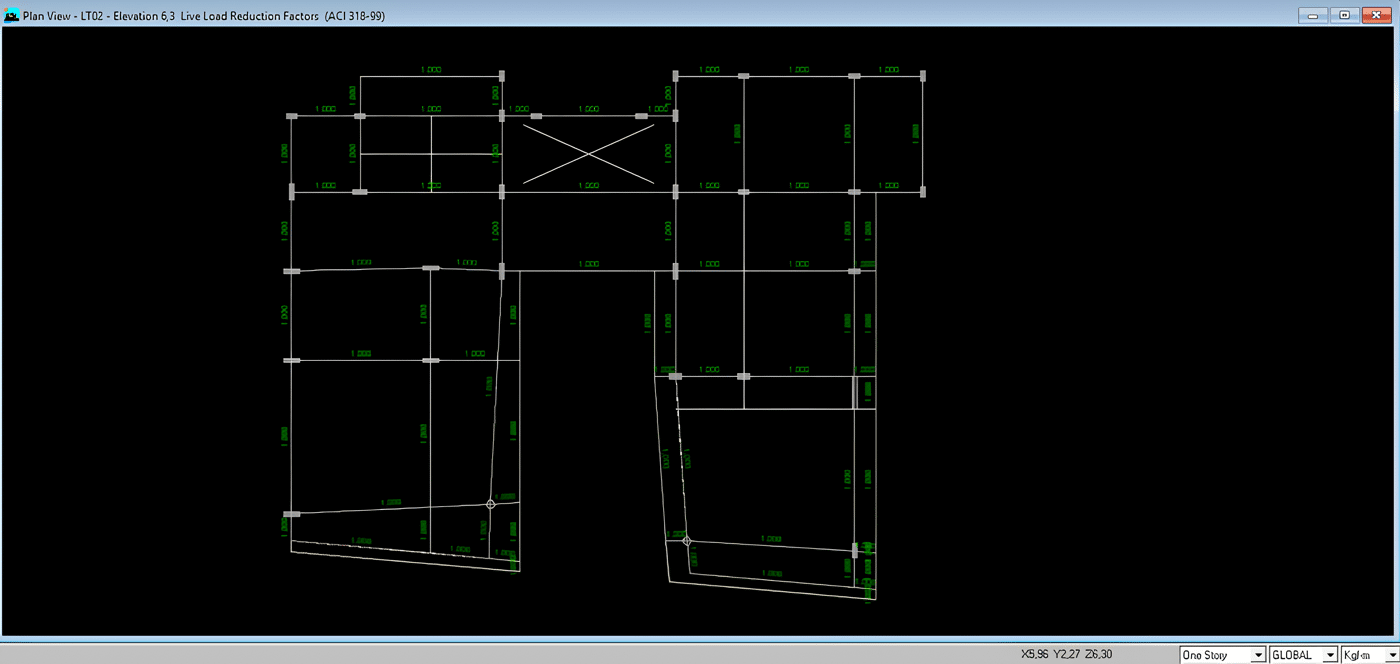This screenshot has height=664, width=1400.
Task: Close the Plan View window
Action: click(1376, 15)
